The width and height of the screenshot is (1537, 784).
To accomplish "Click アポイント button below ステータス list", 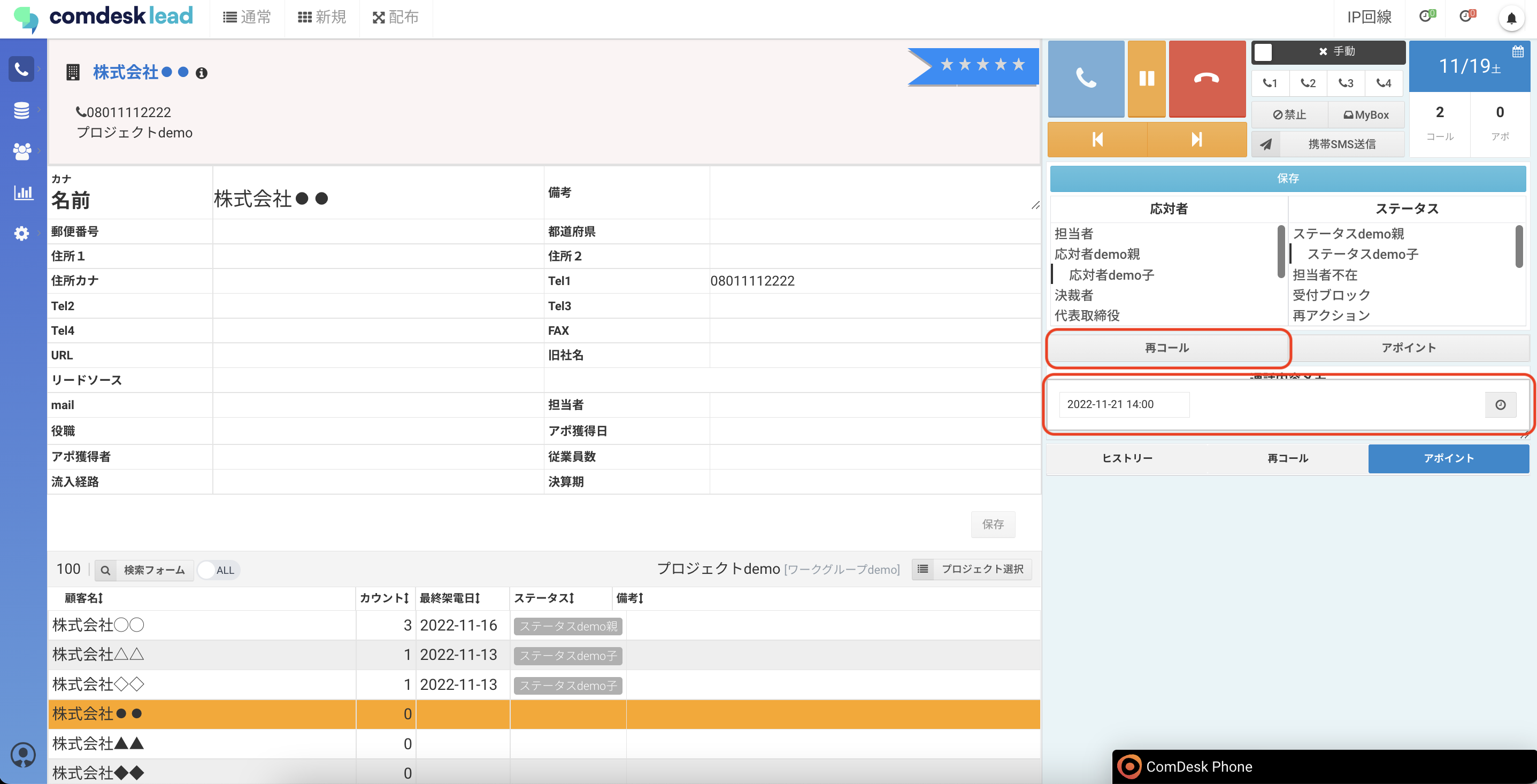I will click(1409, 348).
